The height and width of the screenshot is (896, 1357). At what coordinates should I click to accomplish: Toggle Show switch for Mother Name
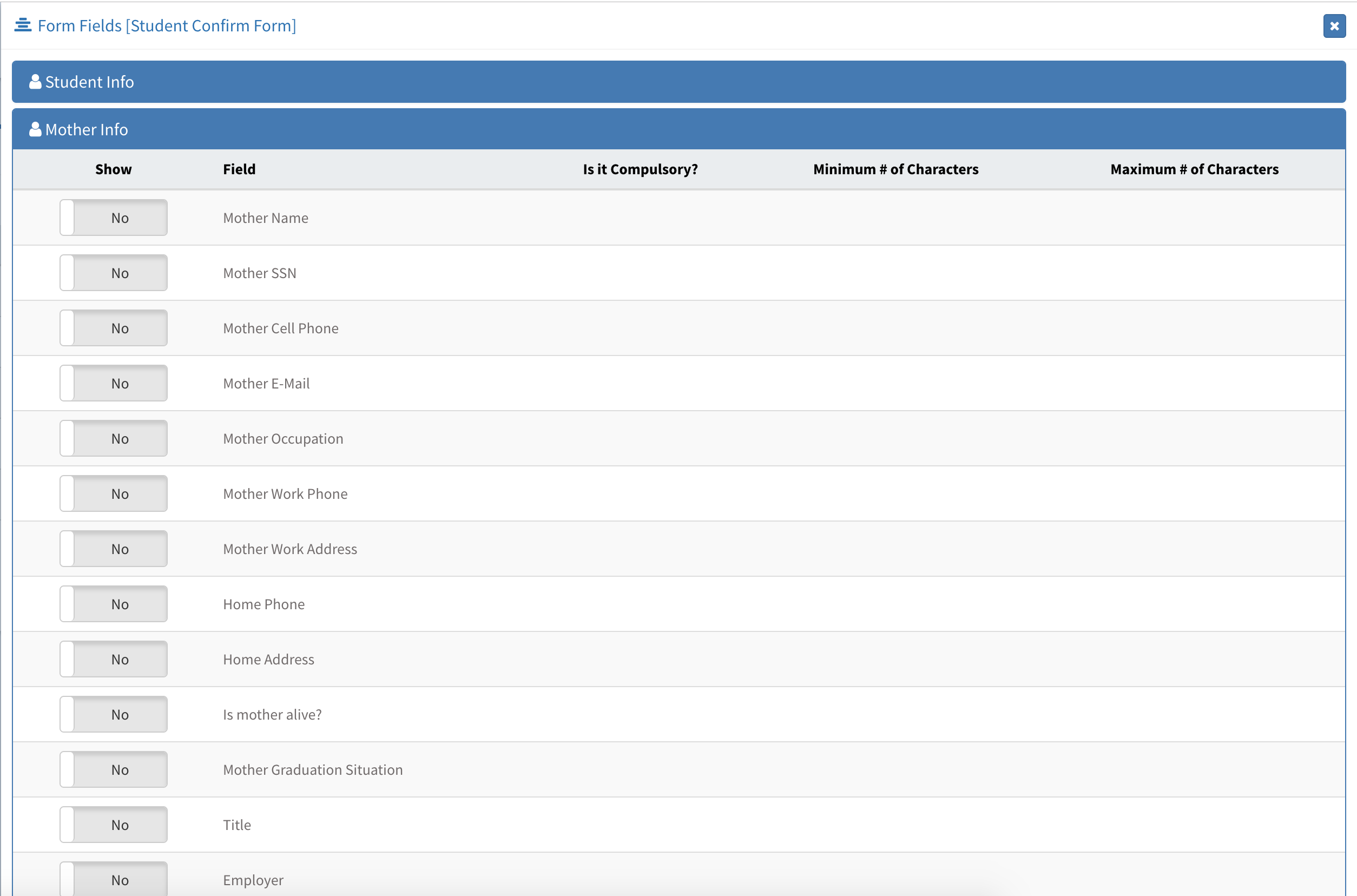(114, 218)
